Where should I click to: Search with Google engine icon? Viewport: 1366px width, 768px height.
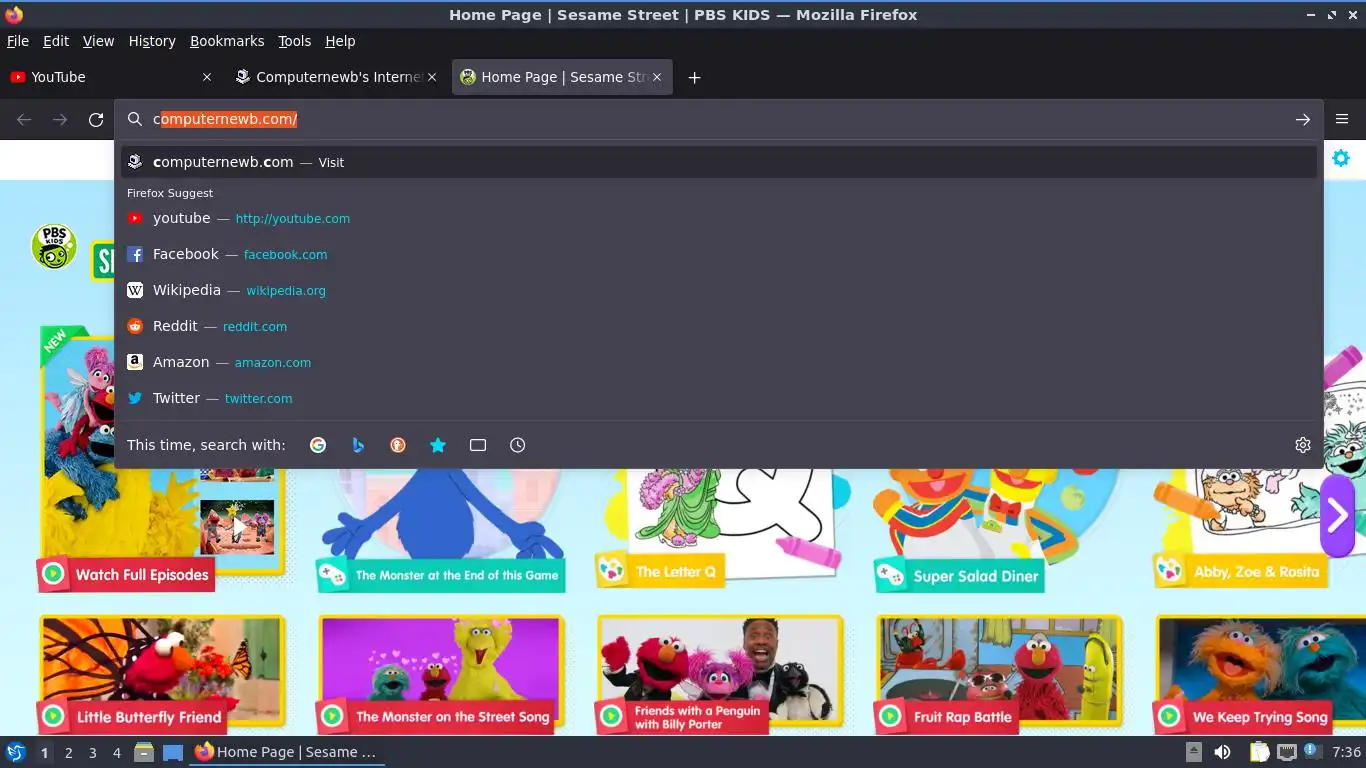[318, 445]
